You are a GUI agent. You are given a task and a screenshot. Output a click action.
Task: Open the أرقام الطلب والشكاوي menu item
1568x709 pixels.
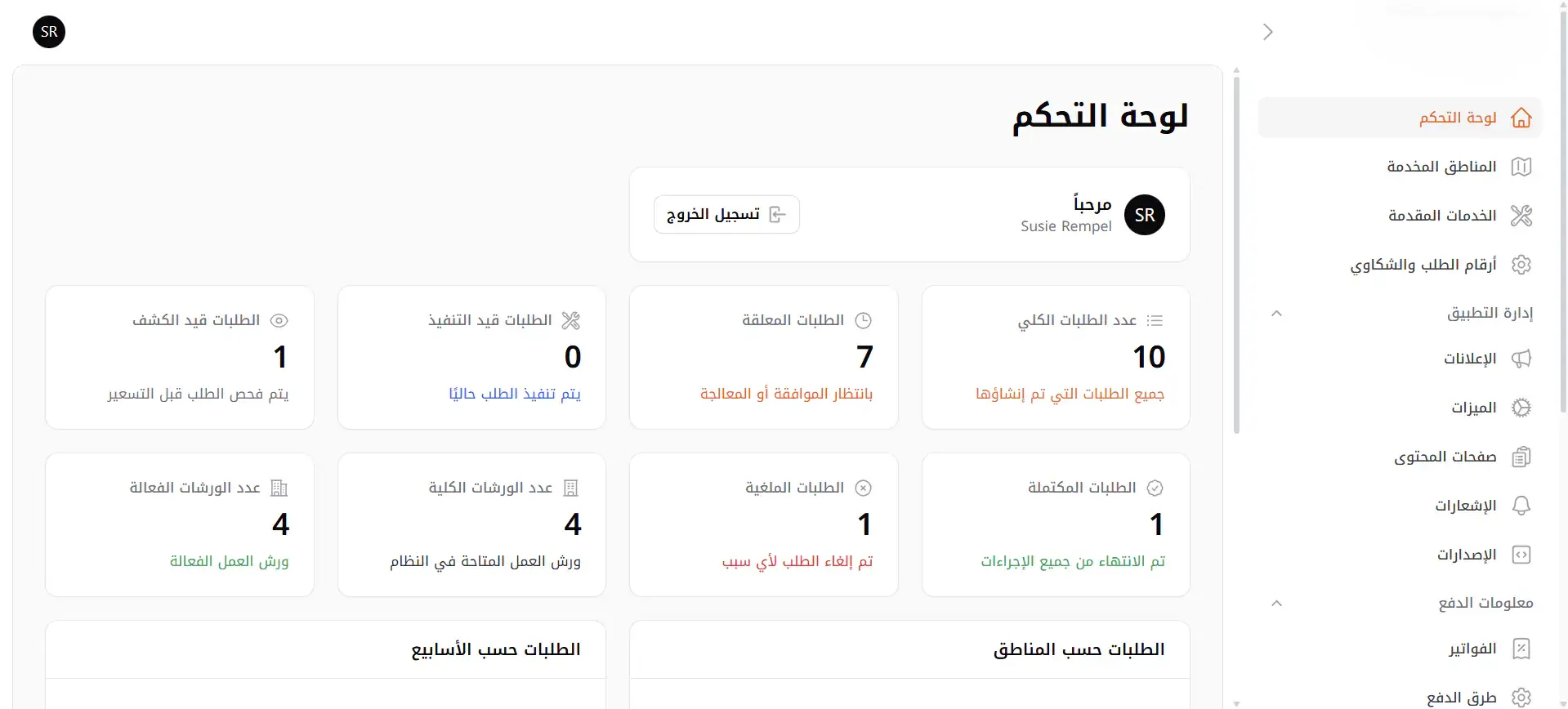click(1400, 265)
